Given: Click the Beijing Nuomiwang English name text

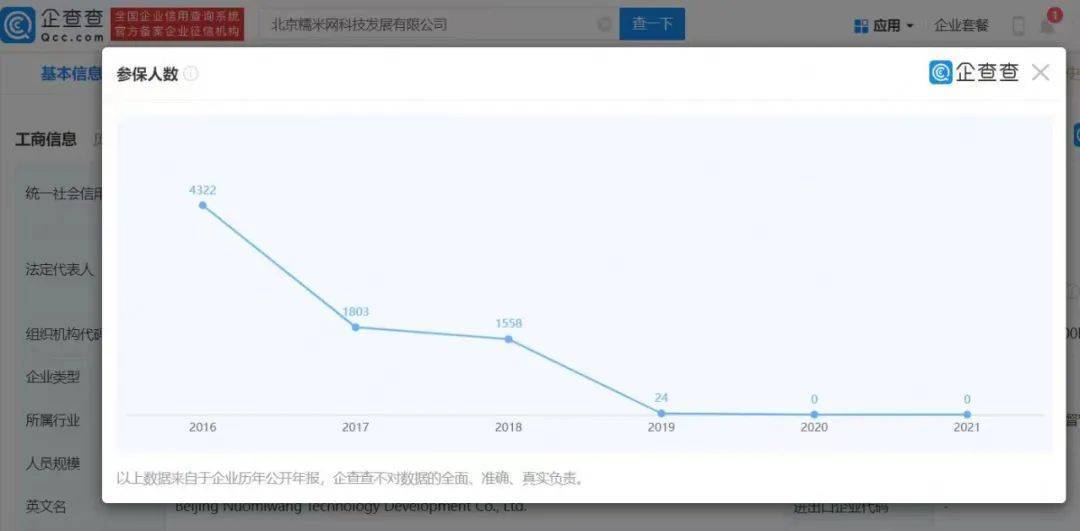Looking at the screenshot, I should click(351, 508).
